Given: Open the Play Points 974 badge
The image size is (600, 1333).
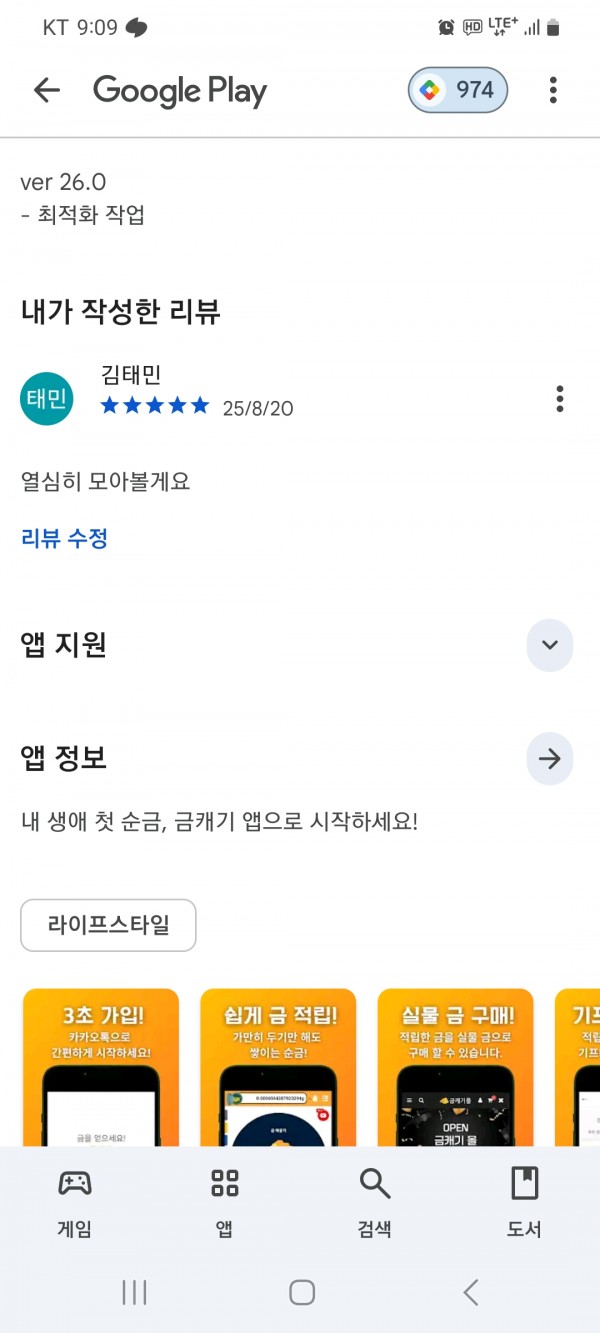Looking at the screenshot, I should tap(458, 90).
